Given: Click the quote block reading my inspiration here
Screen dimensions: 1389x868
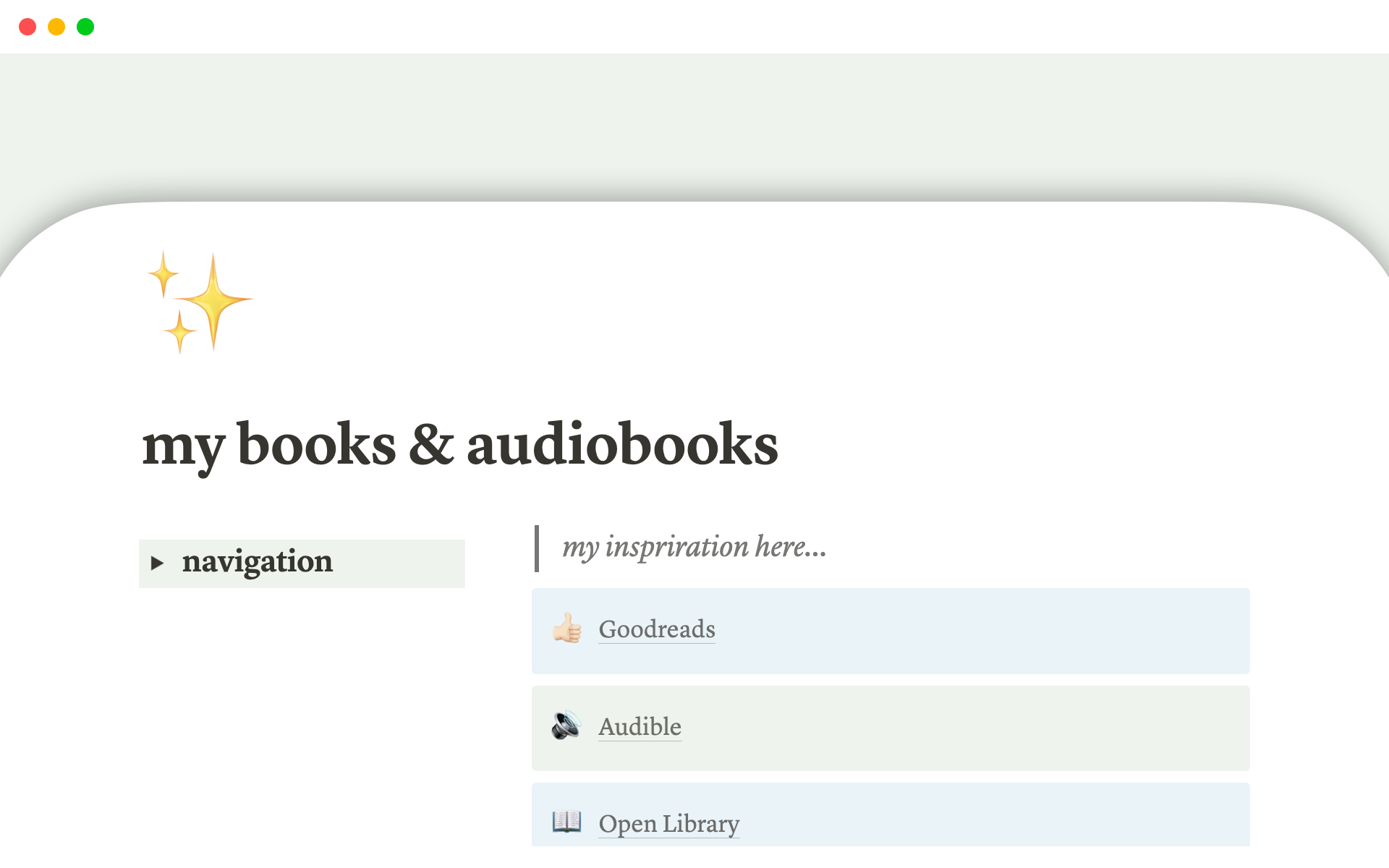Looking at the screenshot, I should (x=694, y=548).
